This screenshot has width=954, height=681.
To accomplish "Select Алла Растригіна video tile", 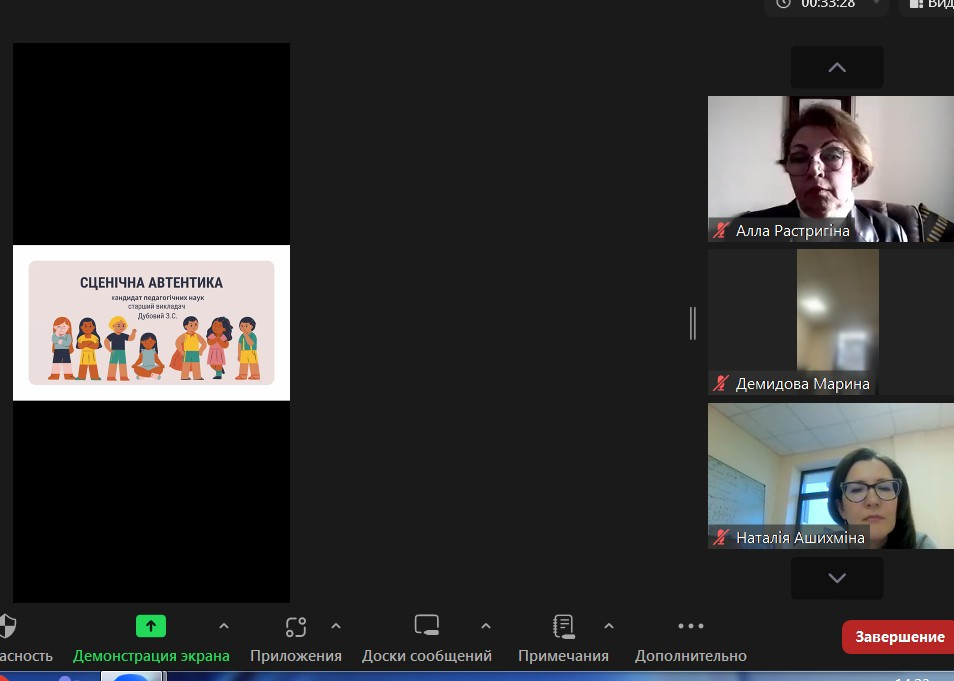I will pos(831,169).
